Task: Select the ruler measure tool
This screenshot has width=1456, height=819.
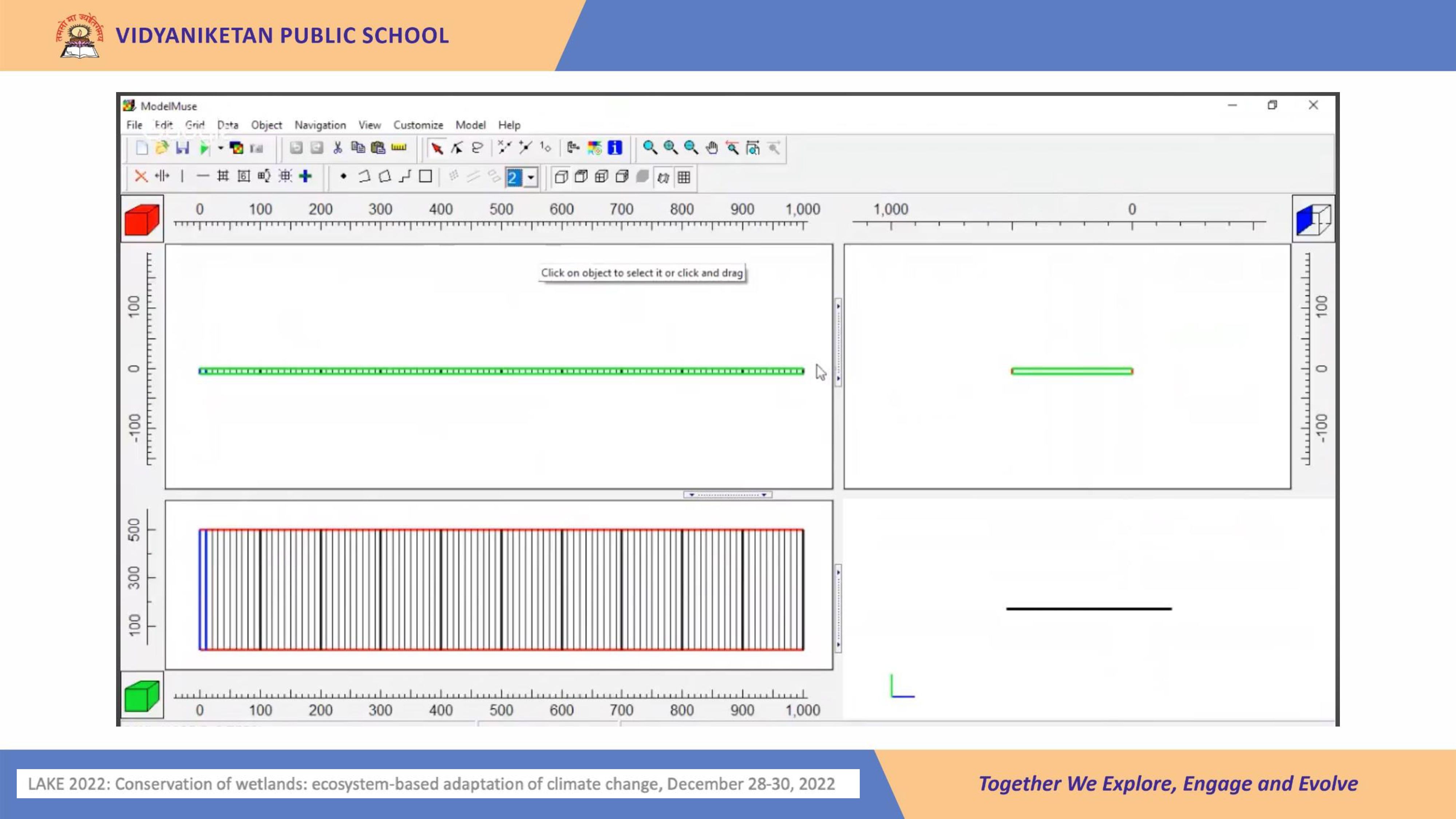Action: (x=399, y=148)
